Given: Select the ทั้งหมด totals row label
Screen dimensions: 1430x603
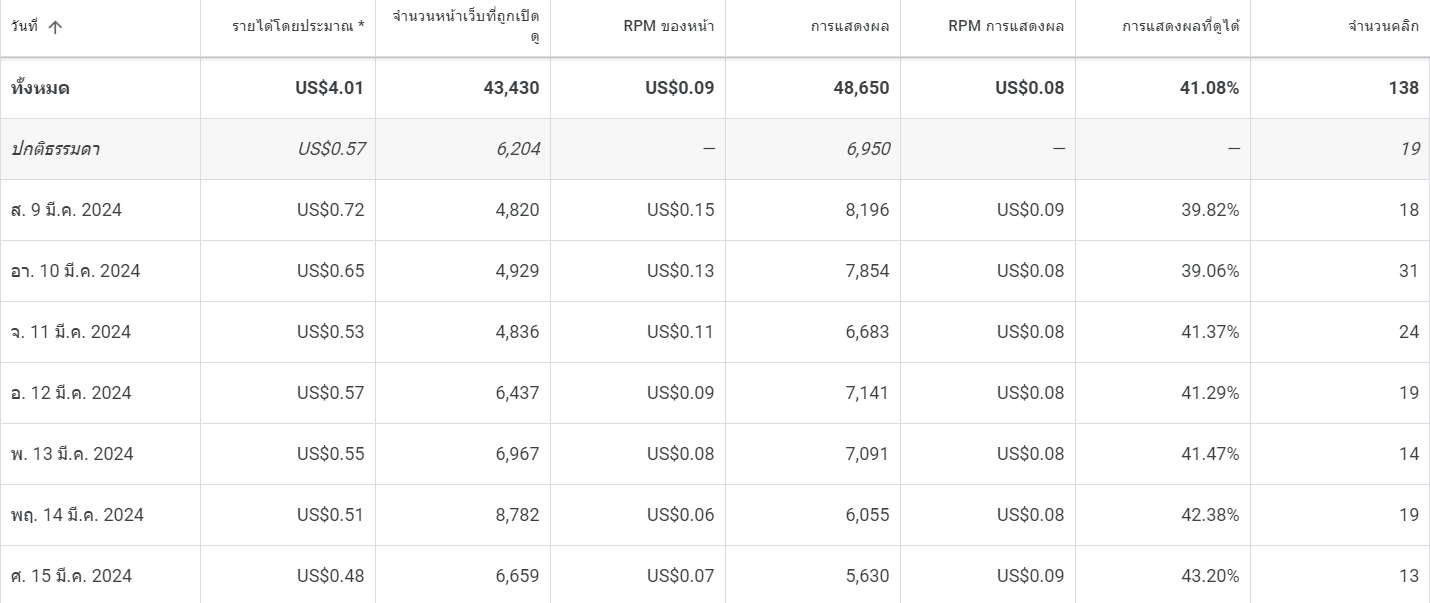Looking at the screenshot, I should [x=40, y=88].
